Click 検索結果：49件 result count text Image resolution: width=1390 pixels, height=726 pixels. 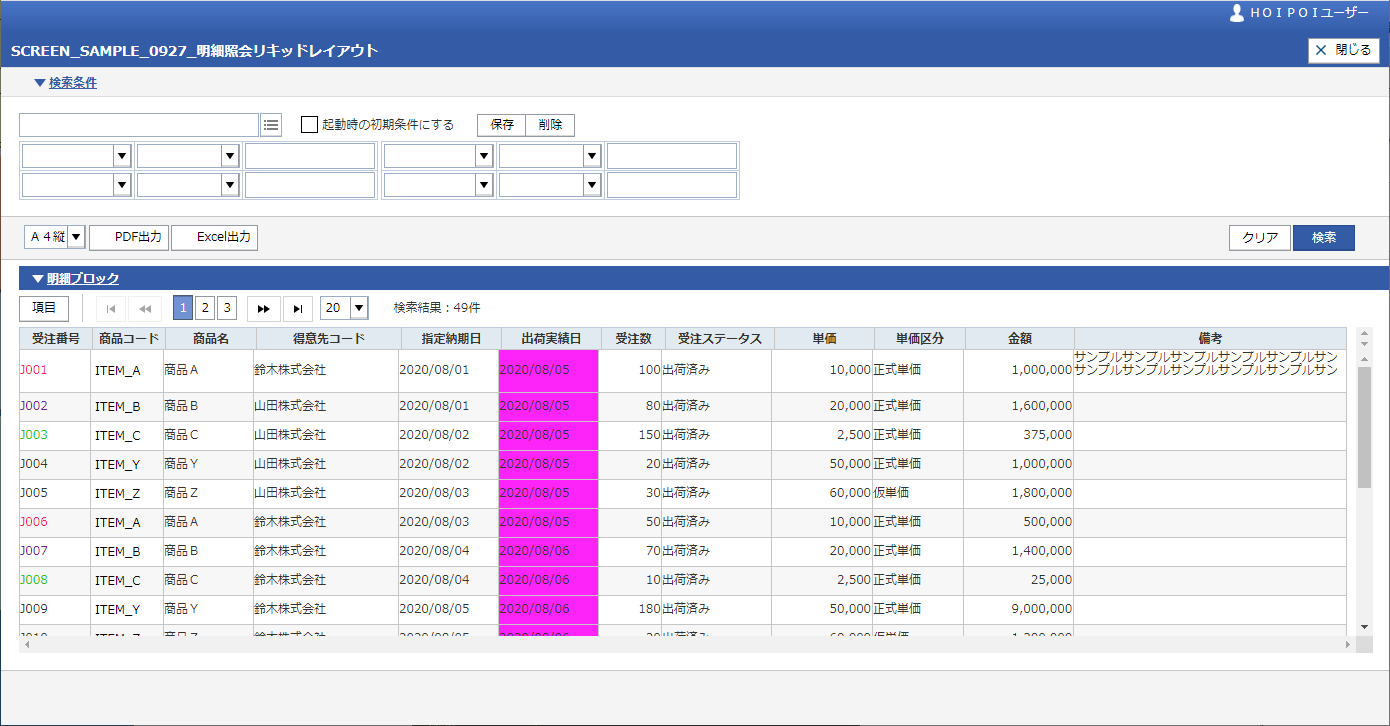437,308
